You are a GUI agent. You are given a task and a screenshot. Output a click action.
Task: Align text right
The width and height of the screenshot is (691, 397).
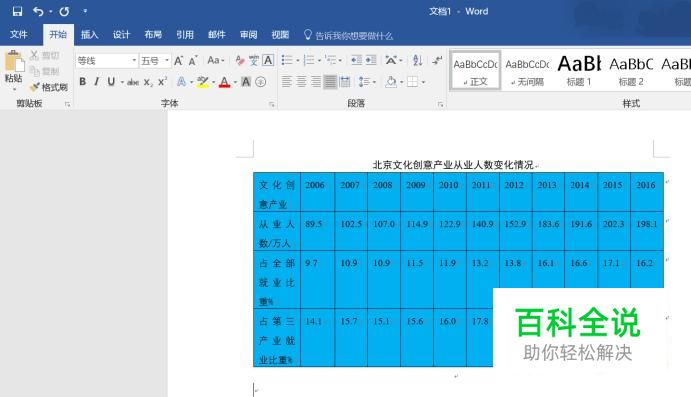tap(316, 82)
